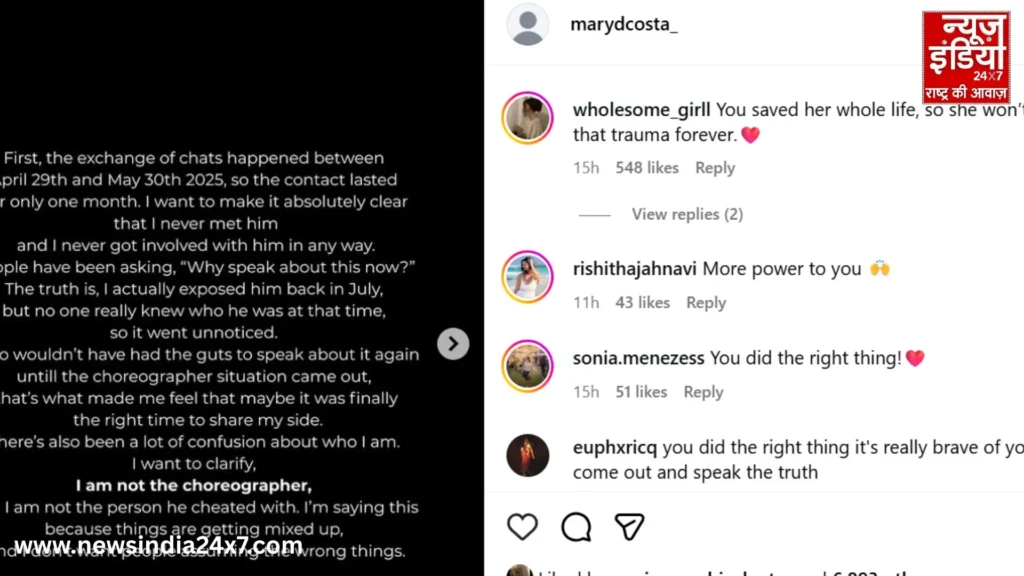Click the News India 24x7 logo
This screenshot has width=1024, height=576.
pos(966,57)
